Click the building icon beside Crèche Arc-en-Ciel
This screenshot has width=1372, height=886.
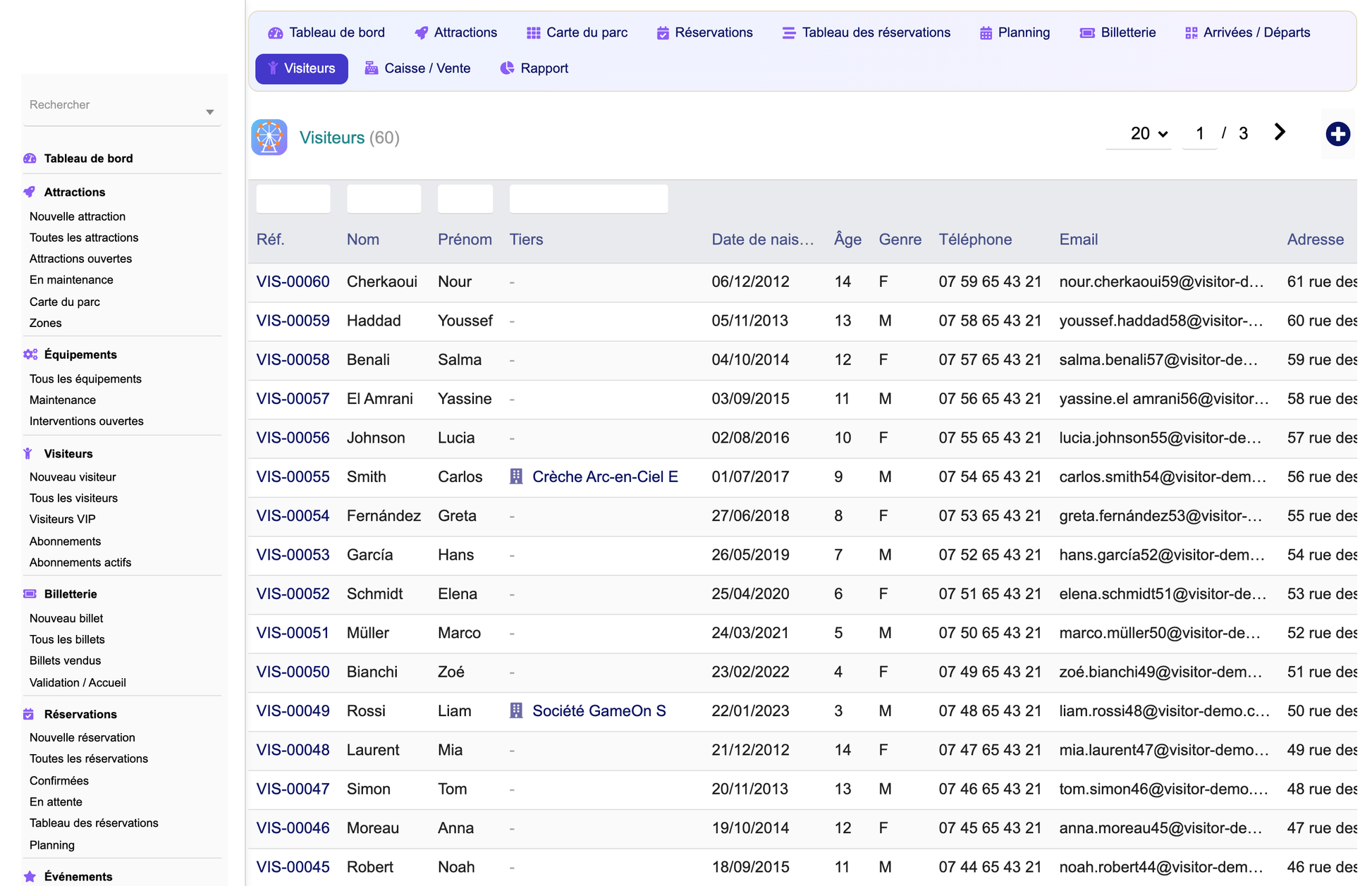click(x=516, y=476)
